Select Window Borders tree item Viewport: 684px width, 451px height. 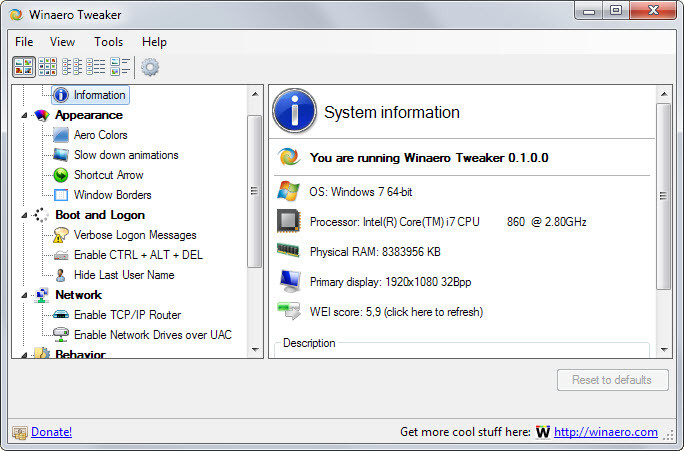point(113,195)
